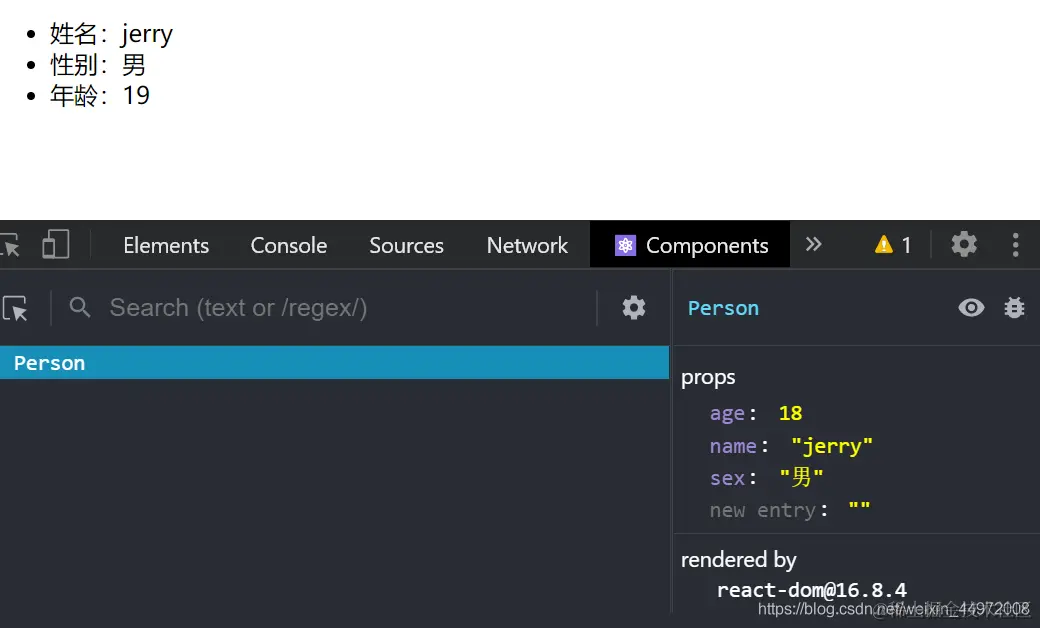Screen dimensions: 1040x628
Task: Click the age prop key
Action: click(727, 414)
